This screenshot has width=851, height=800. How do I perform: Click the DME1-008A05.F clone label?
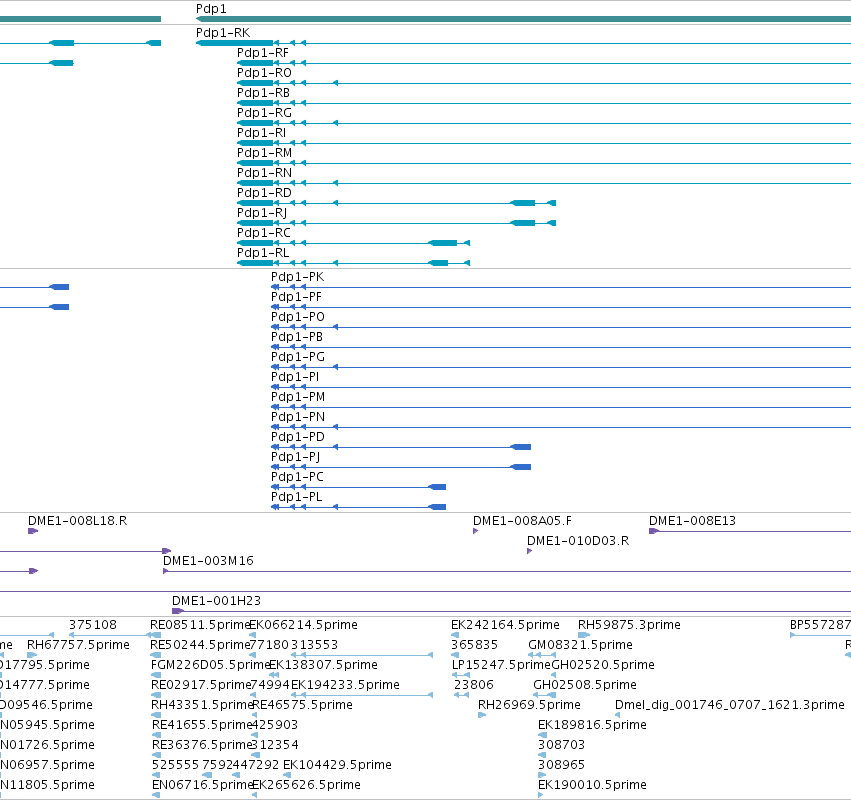(522, 521)
